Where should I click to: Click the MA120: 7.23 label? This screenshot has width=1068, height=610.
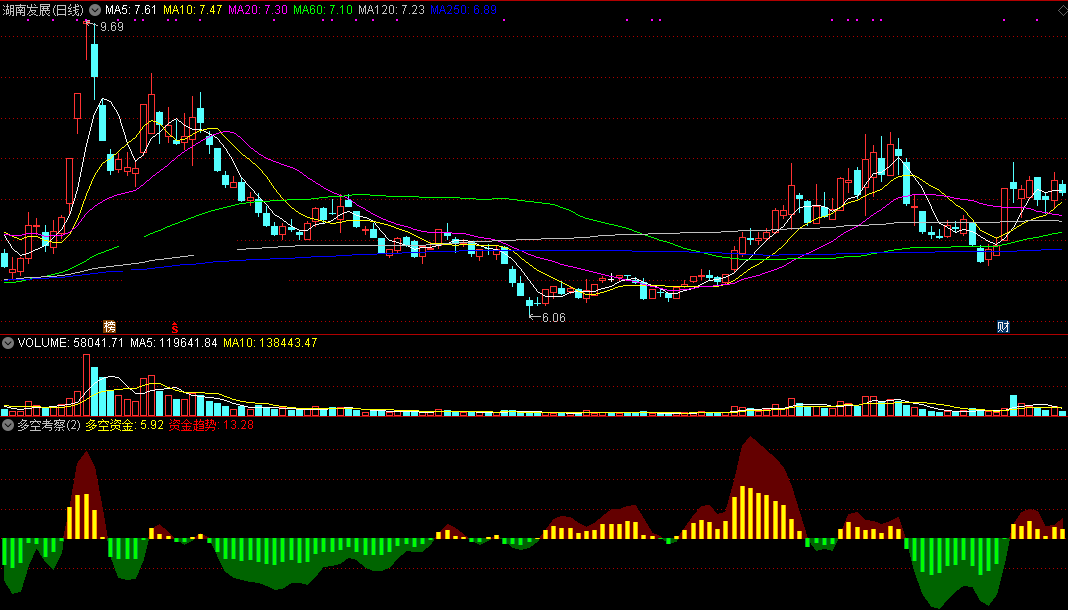click(392, 10)
